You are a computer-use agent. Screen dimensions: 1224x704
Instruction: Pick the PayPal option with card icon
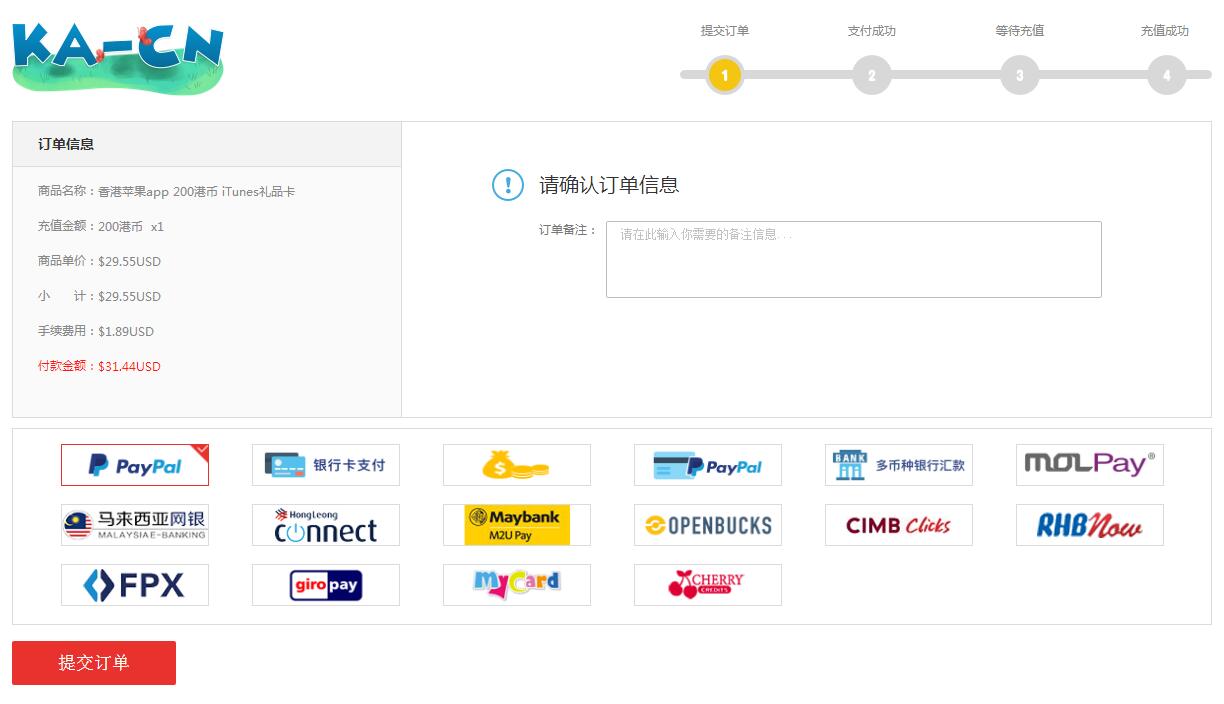(708, 465)
